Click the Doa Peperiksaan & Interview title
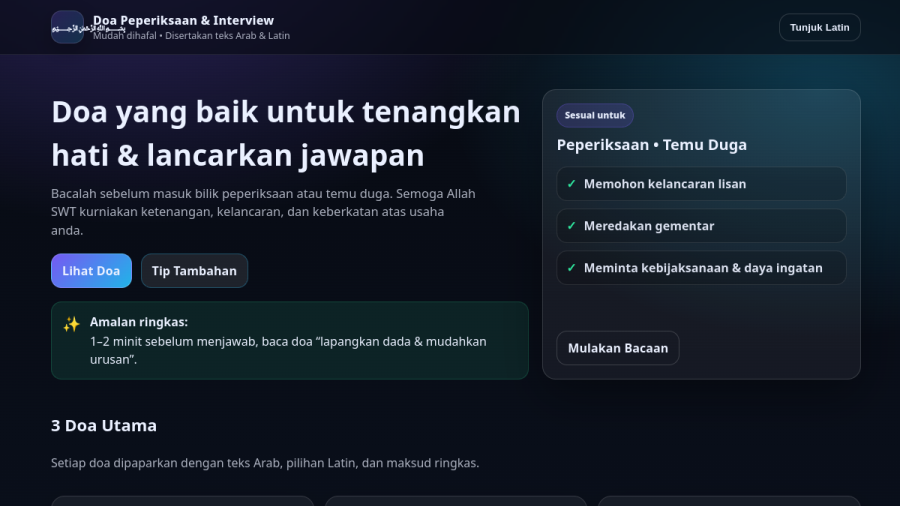 [183, 21]
